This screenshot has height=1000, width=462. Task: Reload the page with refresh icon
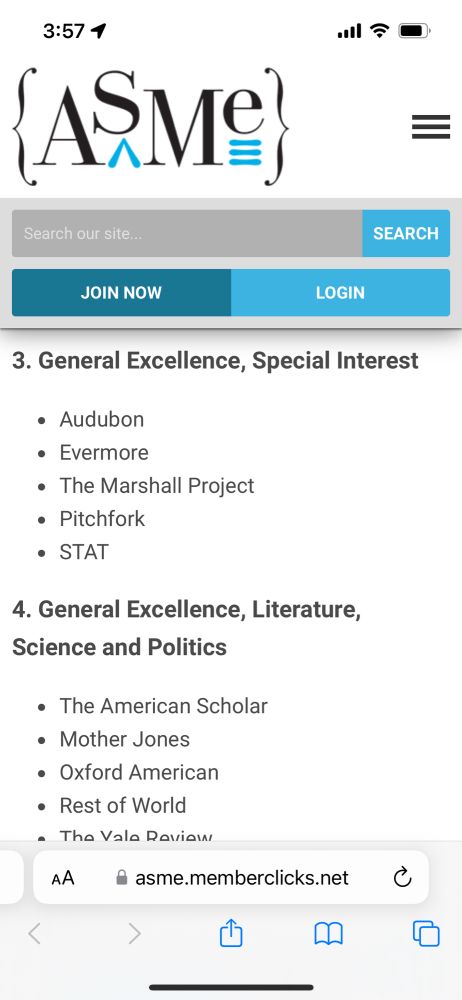click(403, 878)
